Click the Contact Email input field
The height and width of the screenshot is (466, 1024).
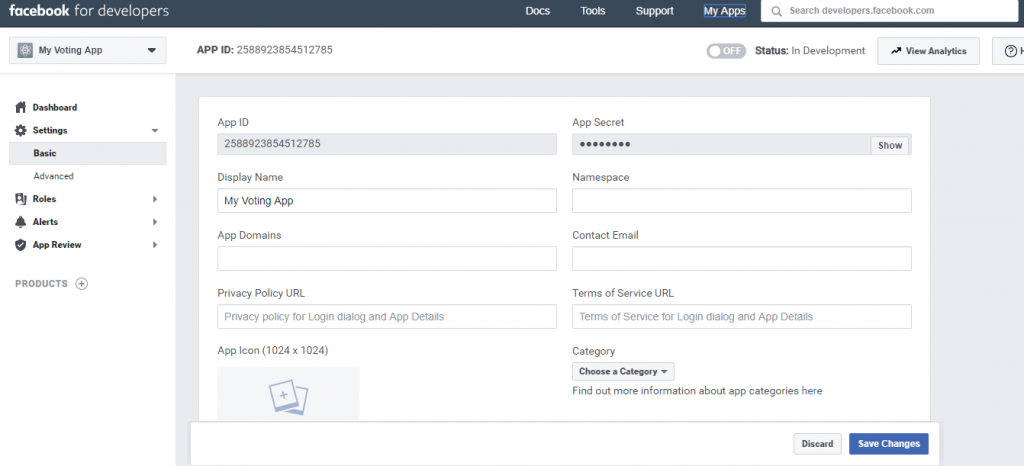coord(742,258)
